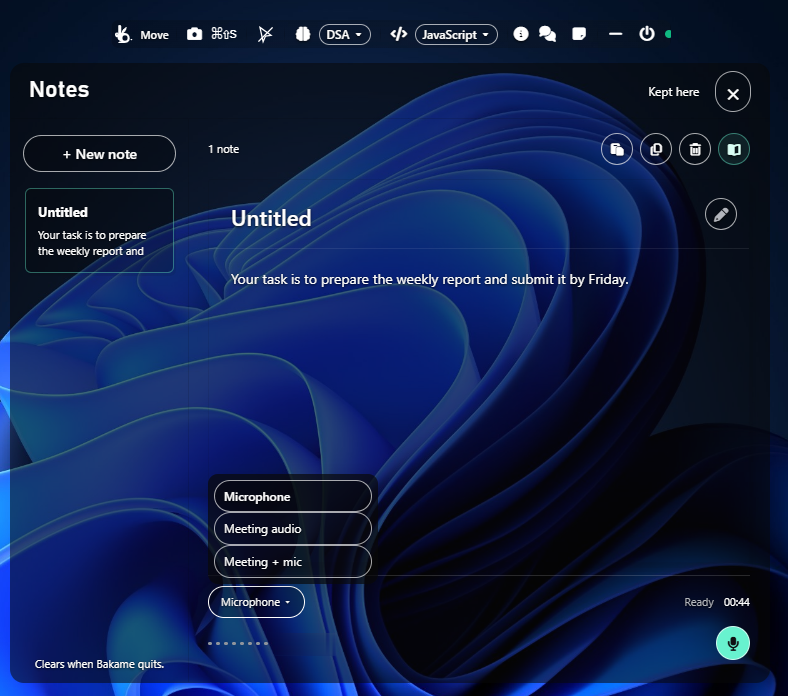
Task: Delete note with the trash icon
Action: pyautogui.click(x=695, y=149)
